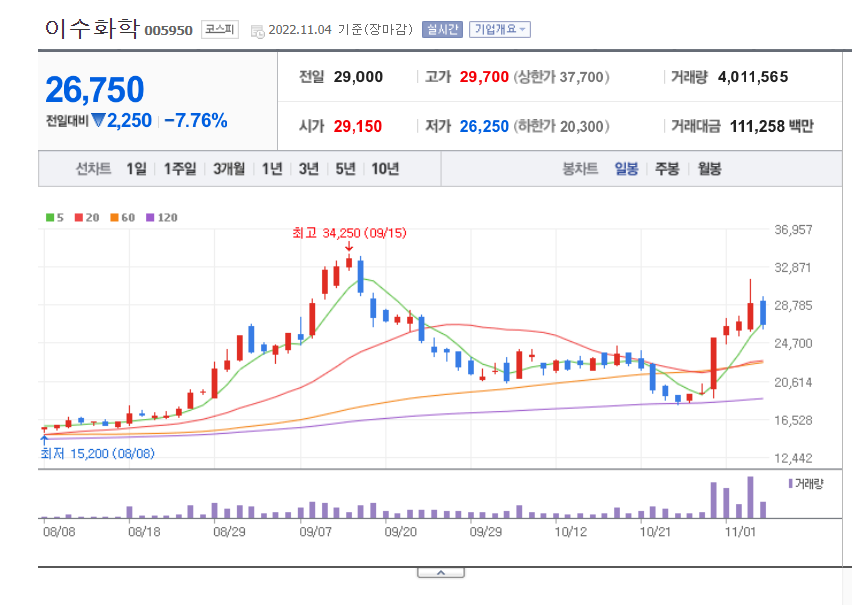852x605 pixels.
Task: Click the 고가 value 29,700
Action: tap(484, 77)
